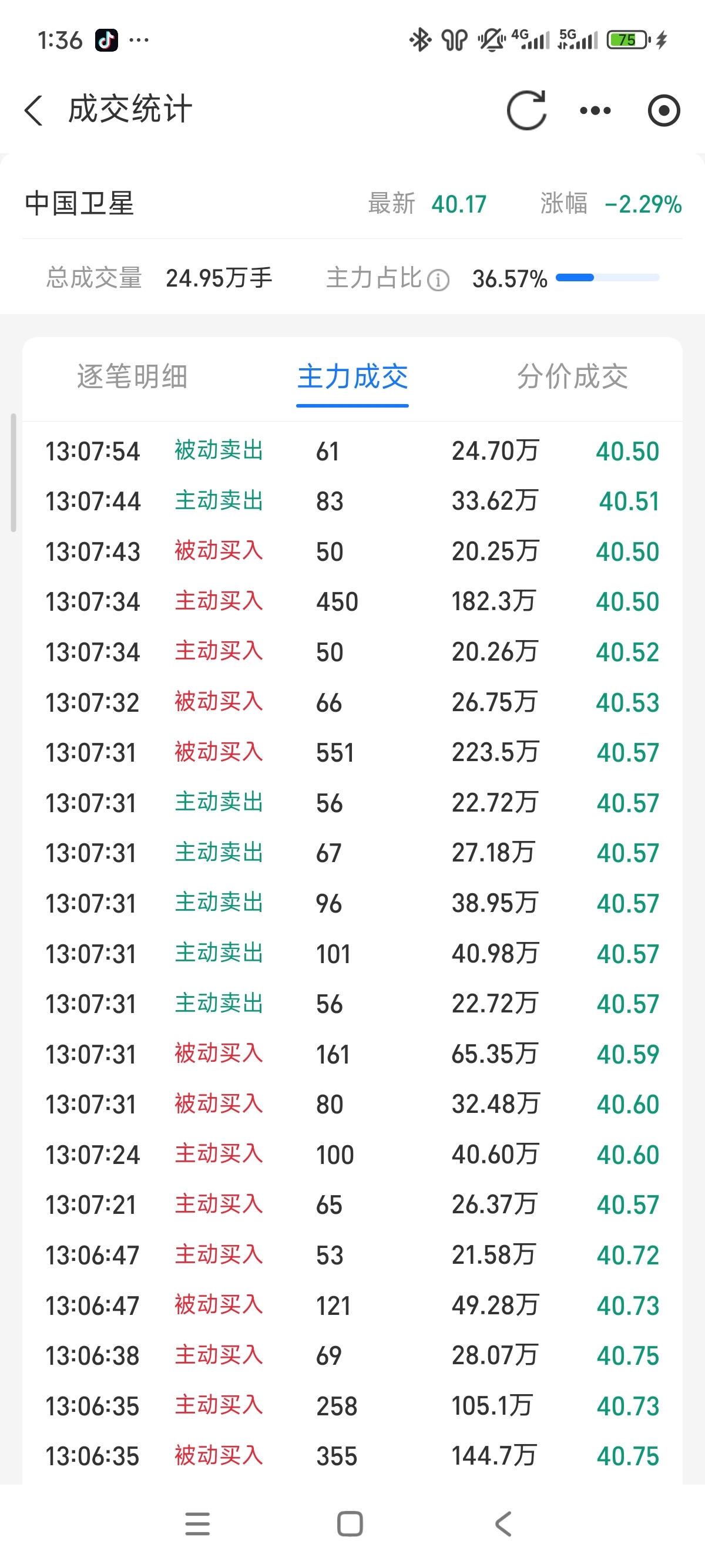
Task: Switch to the 分价成交 tab
Action: 572,376
